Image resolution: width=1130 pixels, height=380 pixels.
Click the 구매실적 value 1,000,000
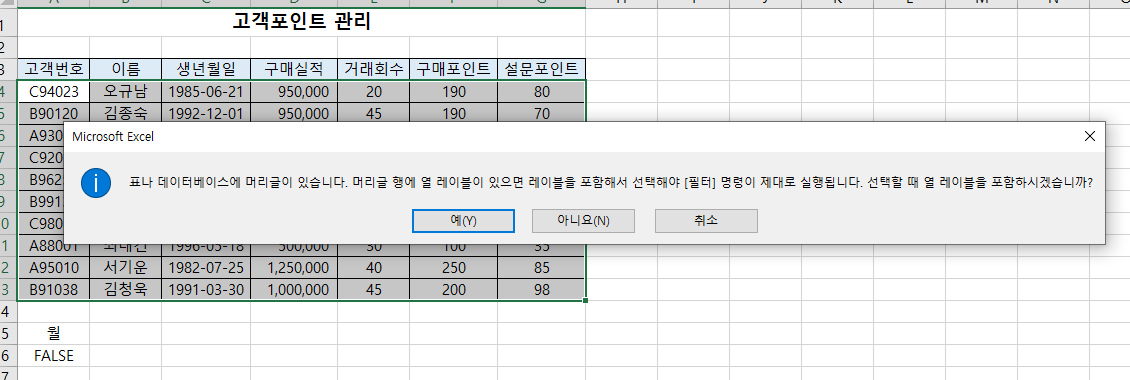tap(294, 289)
